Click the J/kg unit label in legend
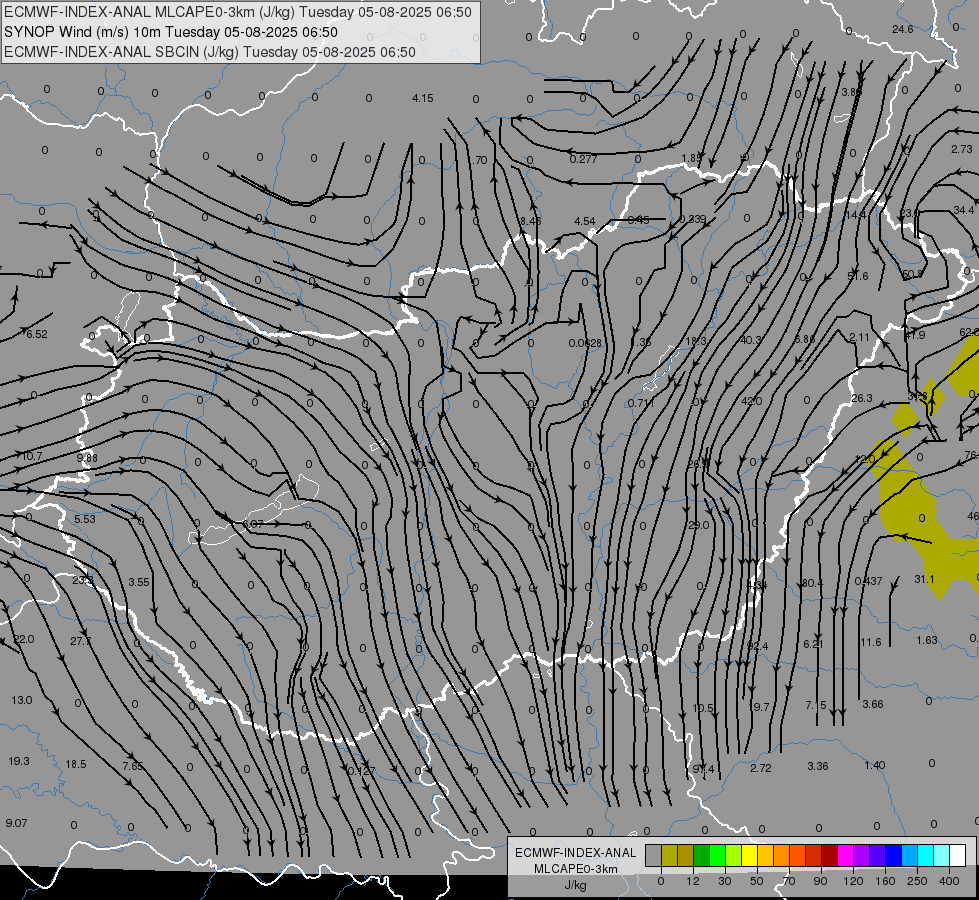This screenshot has width=979, height=900. 576,885
